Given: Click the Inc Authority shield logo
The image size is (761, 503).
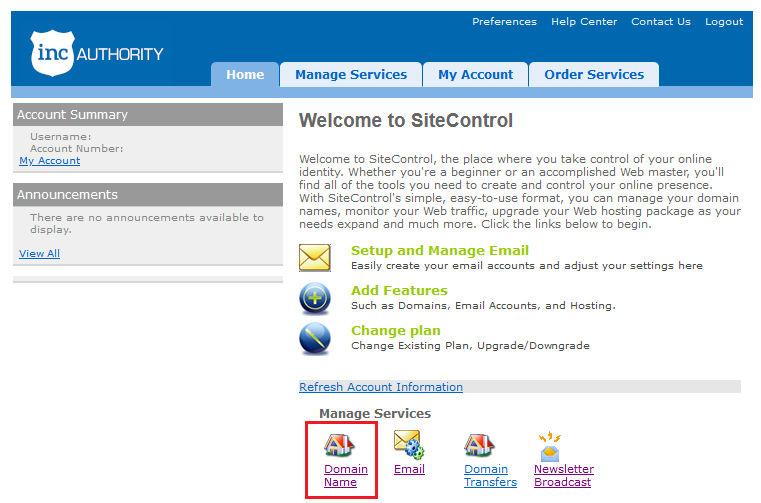Looking at the screenshot, I should point(52,53).
